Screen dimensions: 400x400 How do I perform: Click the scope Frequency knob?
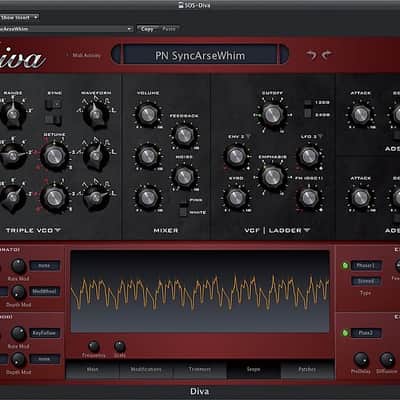pyautogui.click(x=94, y=347)
